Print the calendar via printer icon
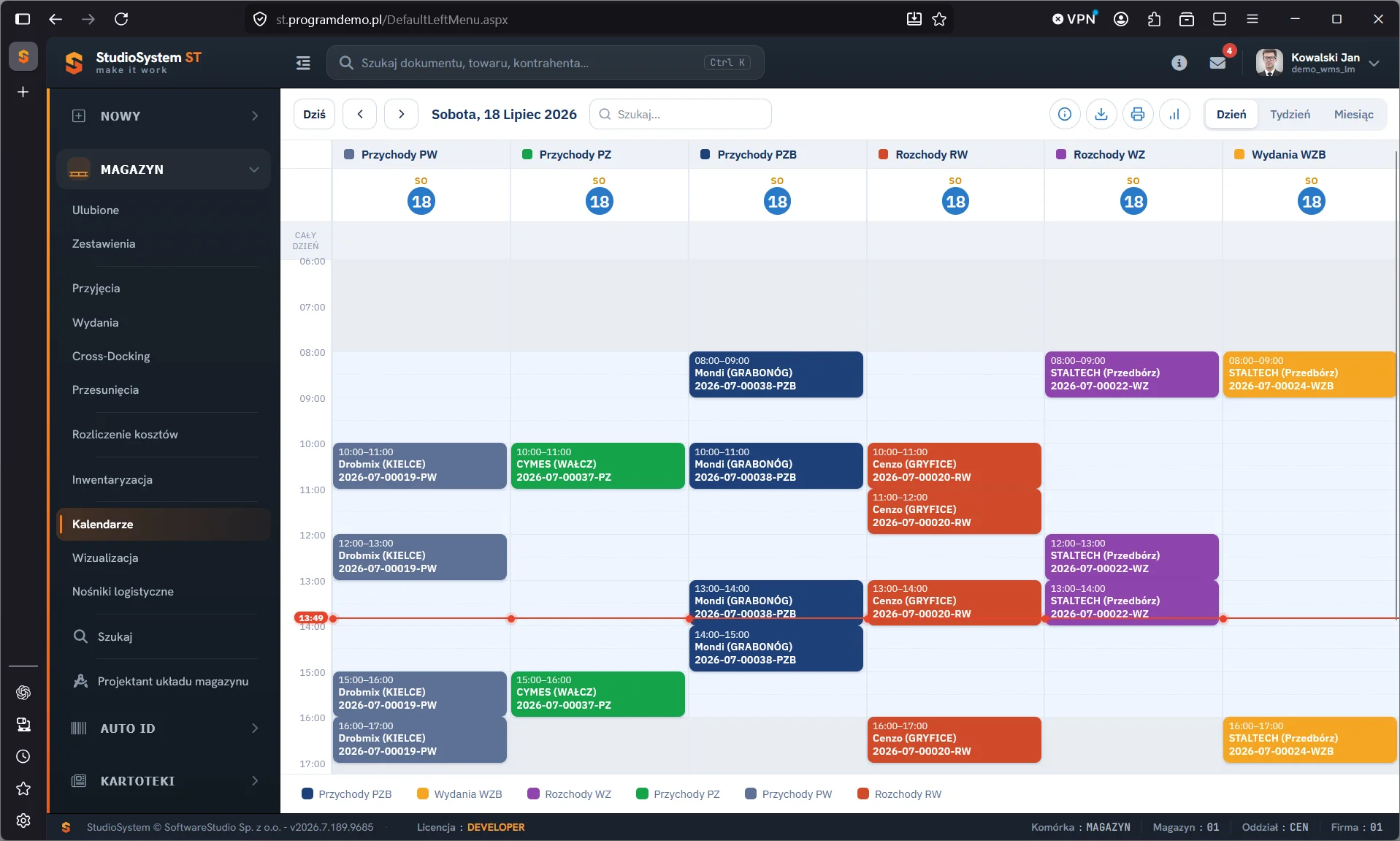This screenshot has height=841, width=1400. tap(1138, 114)
